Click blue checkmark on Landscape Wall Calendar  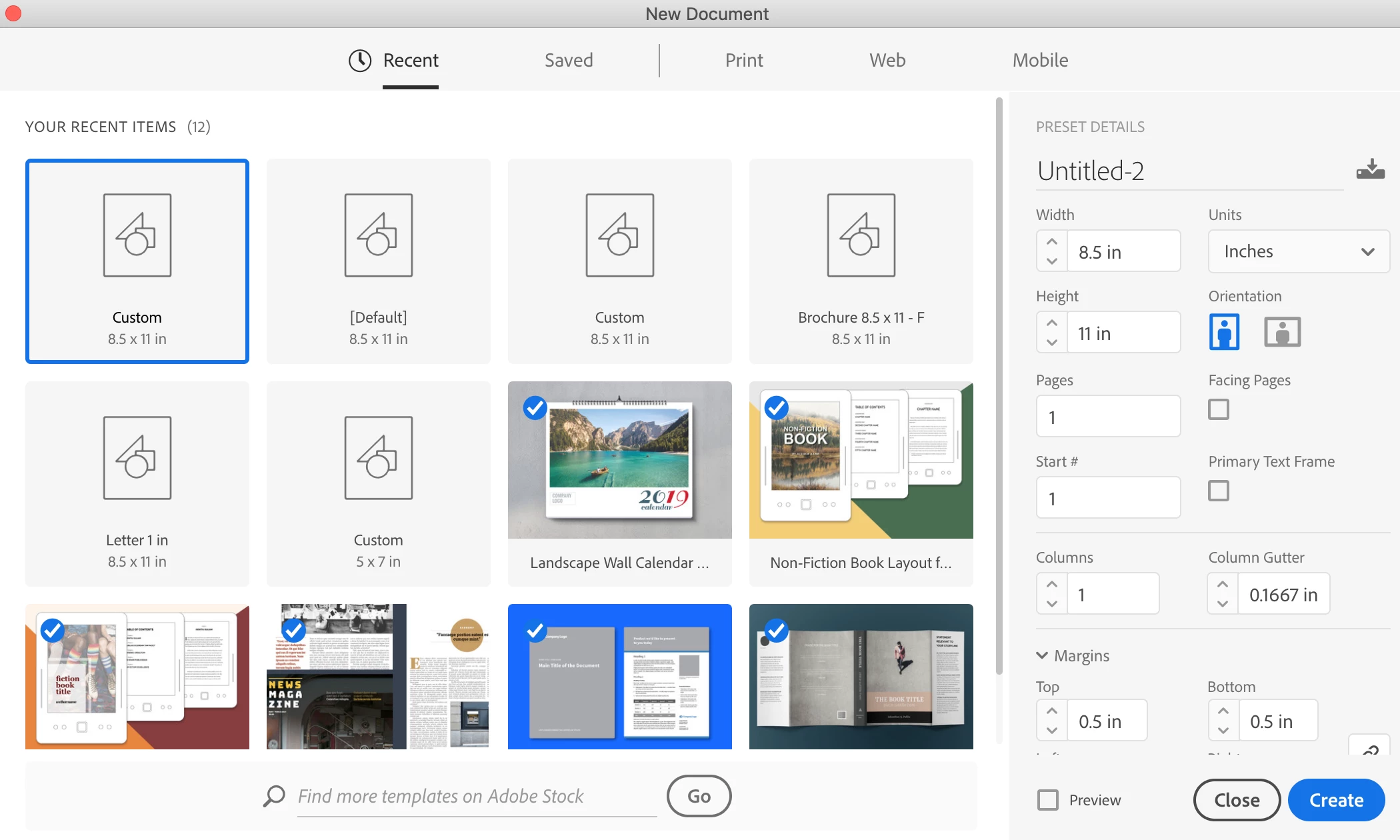(x=535, y=407)
